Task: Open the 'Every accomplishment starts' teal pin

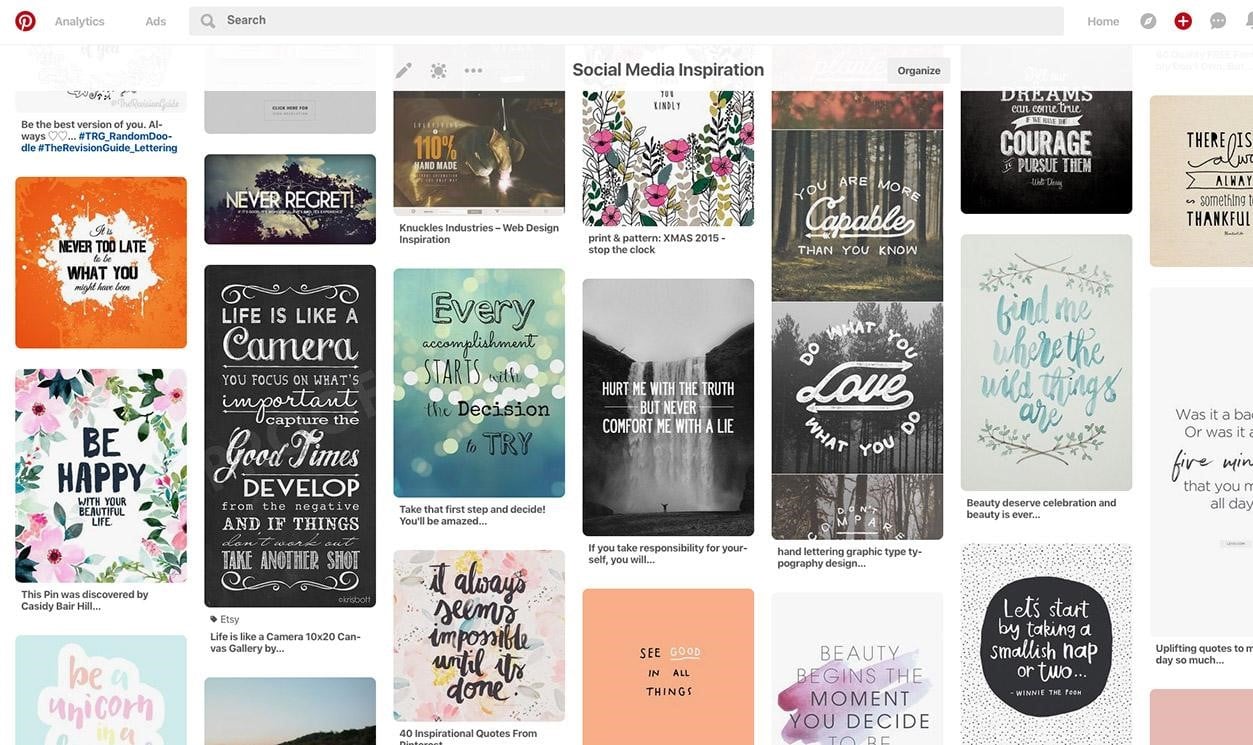Action: pos(479,383)
